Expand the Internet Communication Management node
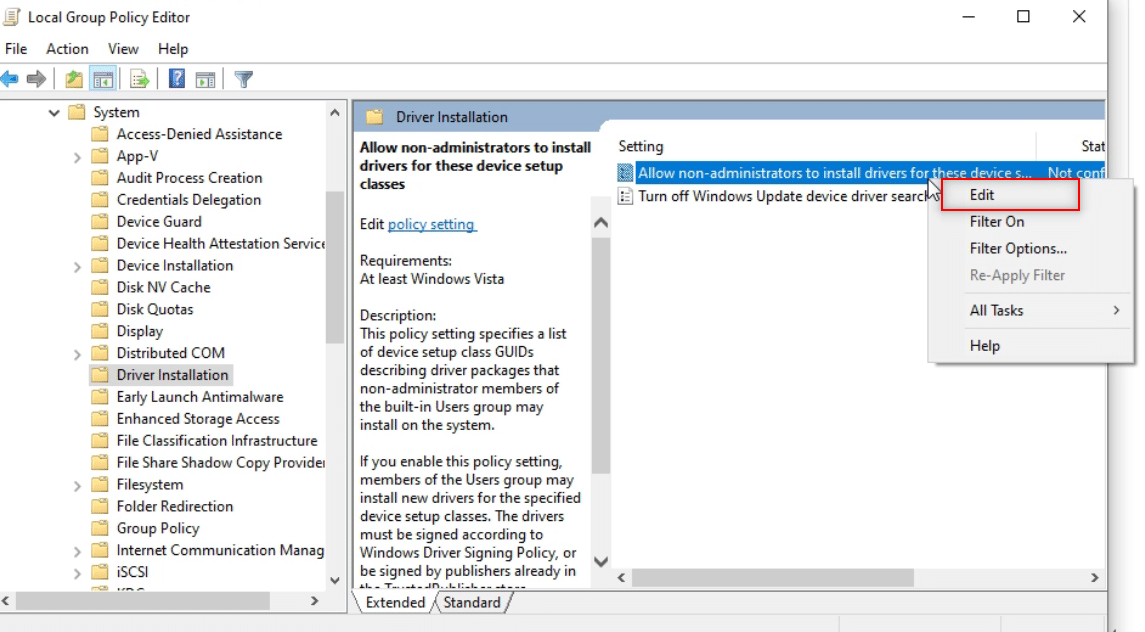Viewport: 1145px width, 632px height. [77, 552]
